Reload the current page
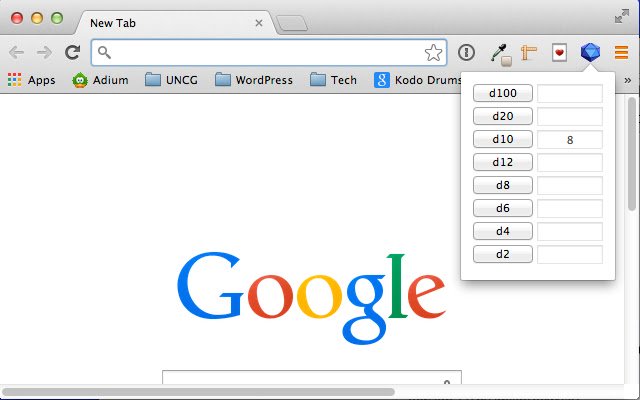 pyautogui.click(x=73, y=52)
